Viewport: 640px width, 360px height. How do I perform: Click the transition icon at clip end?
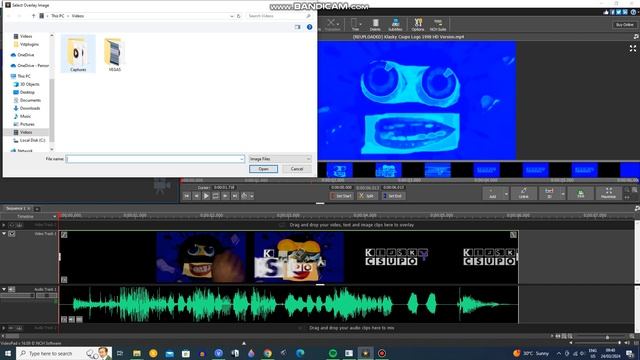point(513,235)
